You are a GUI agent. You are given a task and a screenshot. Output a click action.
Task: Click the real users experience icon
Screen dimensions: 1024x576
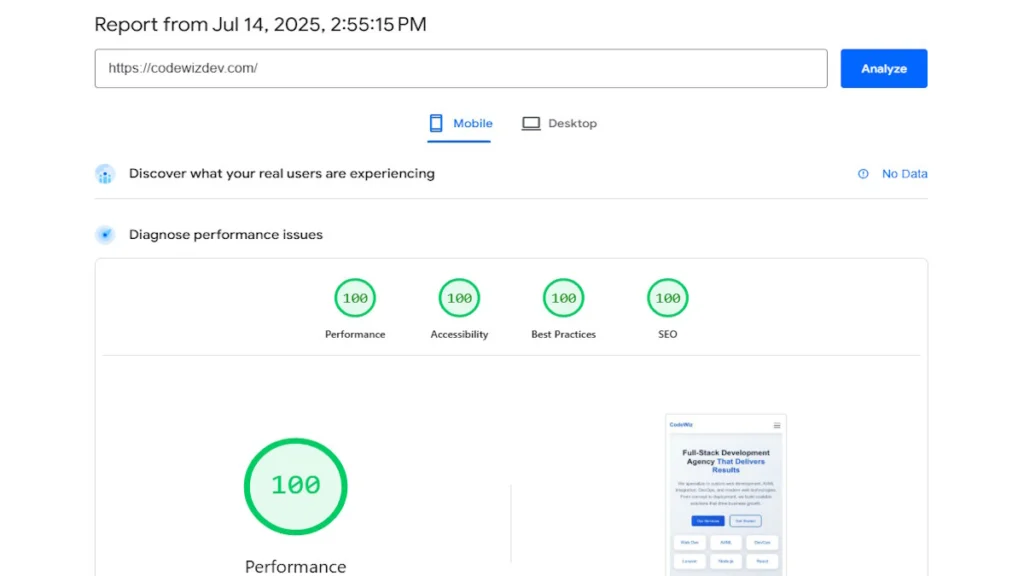105,174
